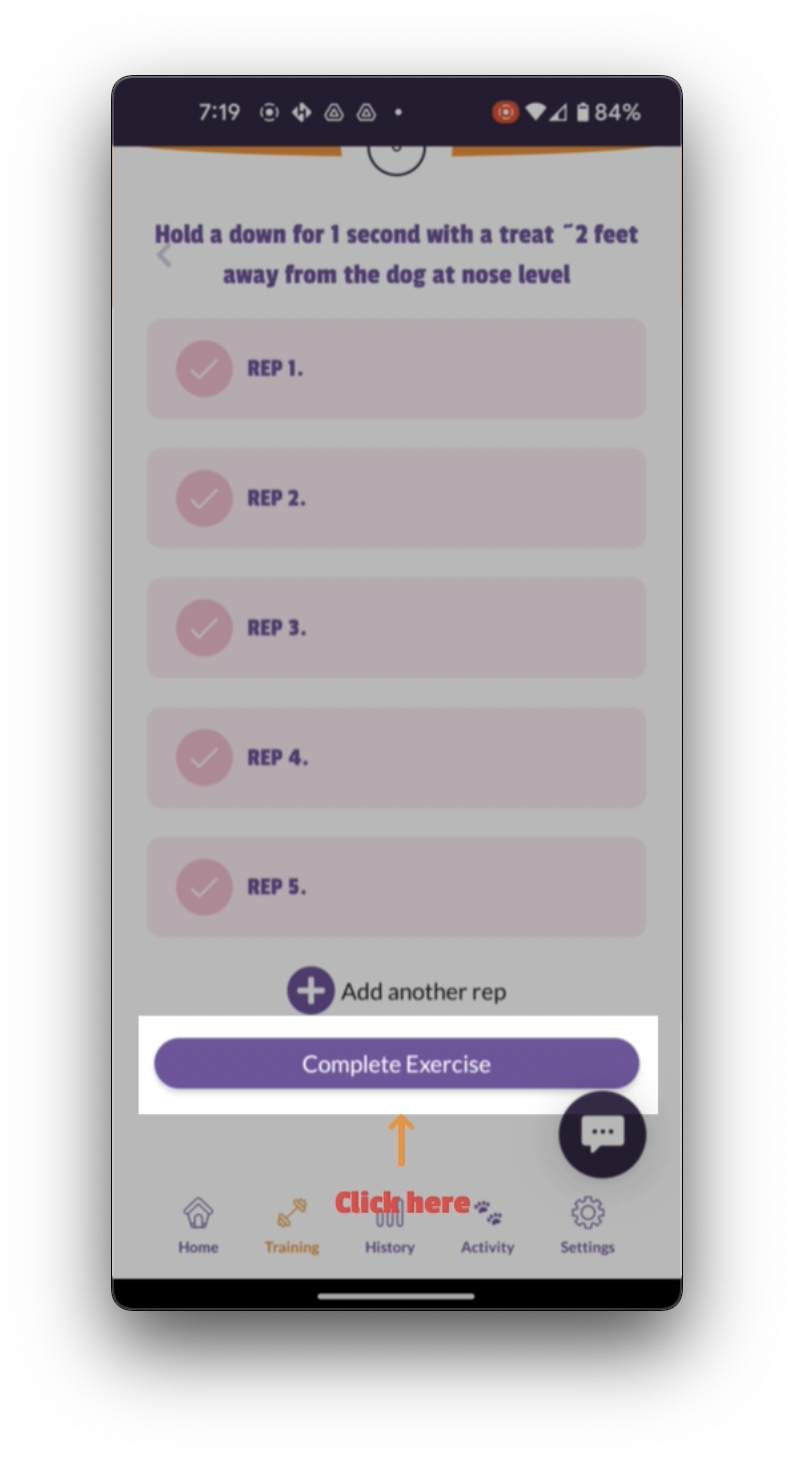Tap the Home house icon
Viewport: 794px width, 1458px height.
click(198, 1213)
